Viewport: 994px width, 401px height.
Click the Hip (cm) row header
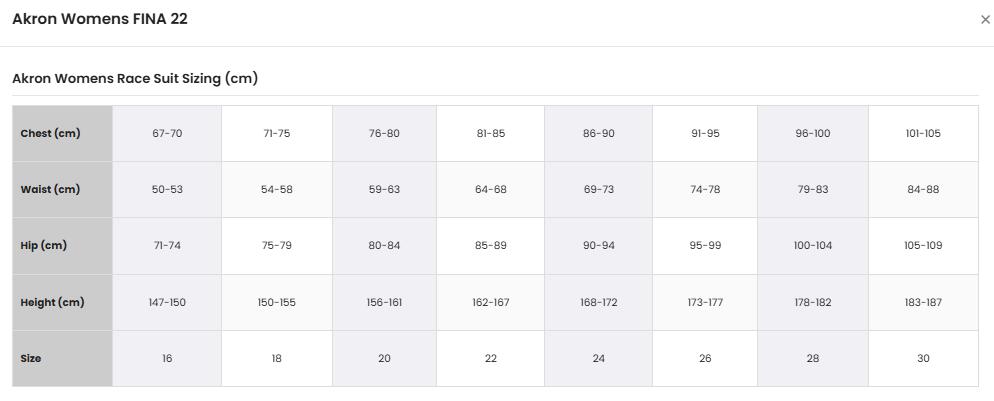pos(62,246)
